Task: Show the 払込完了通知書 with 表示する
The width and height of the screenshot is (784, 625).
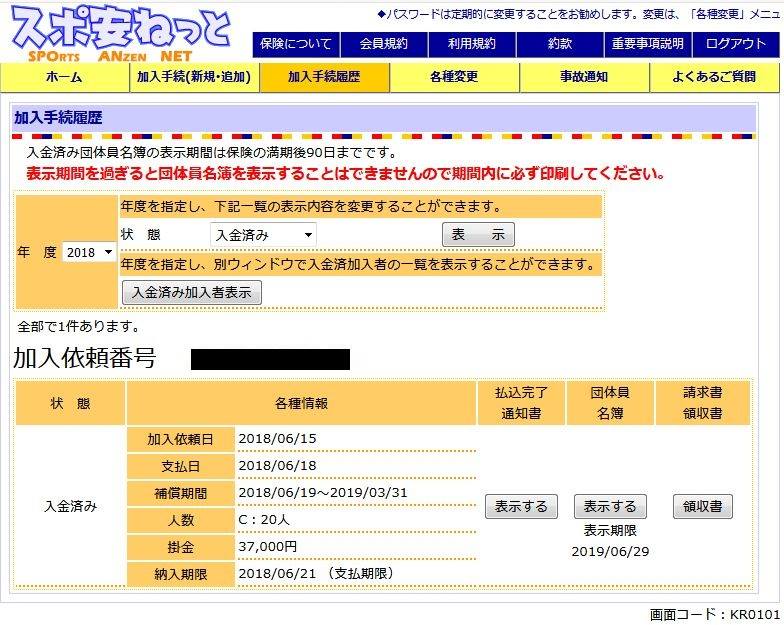Action: coord(521,506)
